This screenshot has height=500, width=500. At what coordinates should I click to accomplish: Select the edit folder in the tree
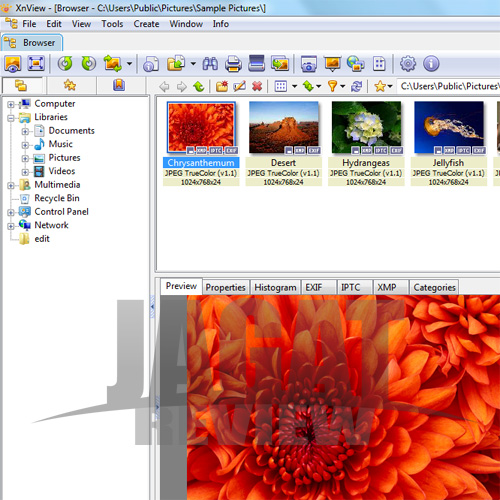[42, 239]
